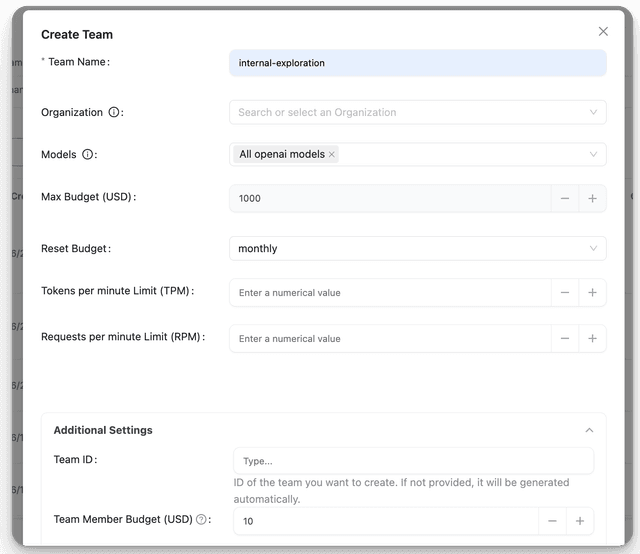This screenshot has width=640, height=554.
Task: Expand the Models dropdown arrow
Action: (593, 154)
